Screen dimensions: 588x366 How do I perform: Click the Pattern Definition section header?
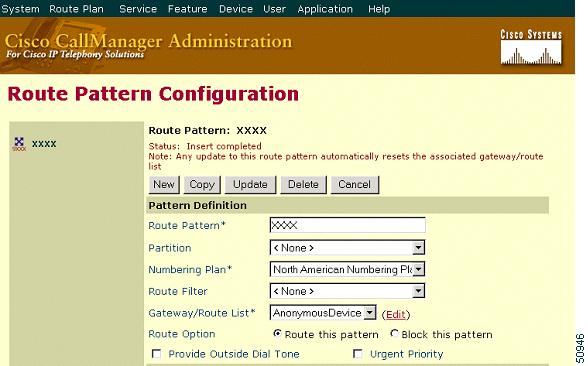click(x=348, y=206)
